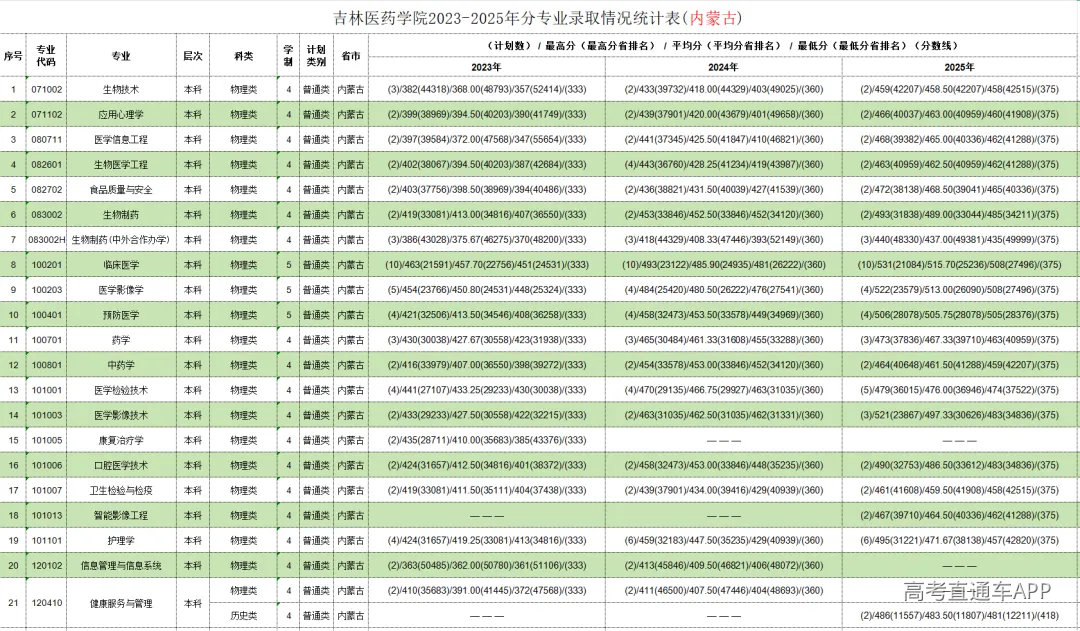Select major name 药学
Image resolution: width=1080 pixels, height=631 pixels.
121,340
